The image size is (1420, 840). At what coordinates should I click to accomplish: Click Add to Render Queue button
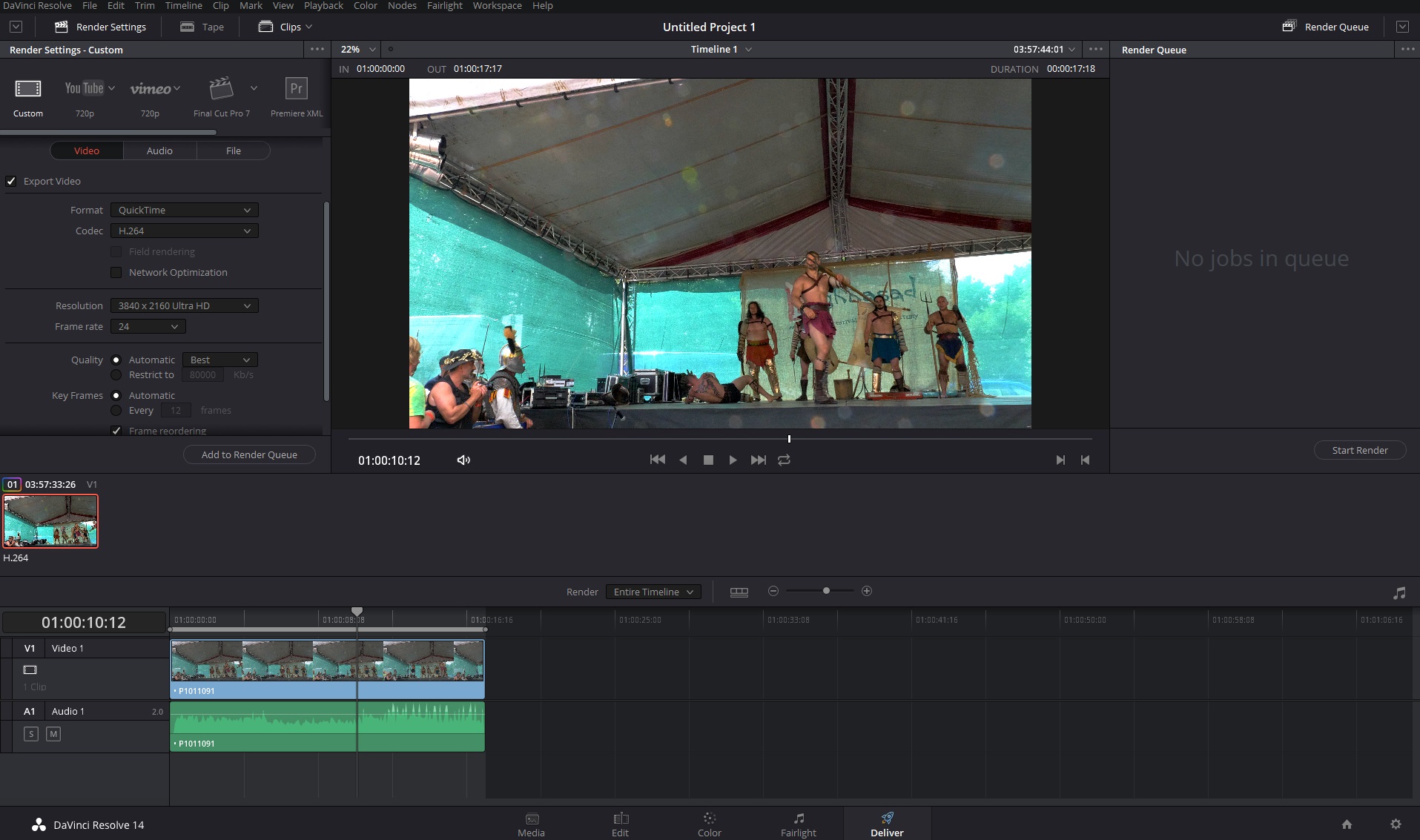pyautogui.click(x=249, y=454)
